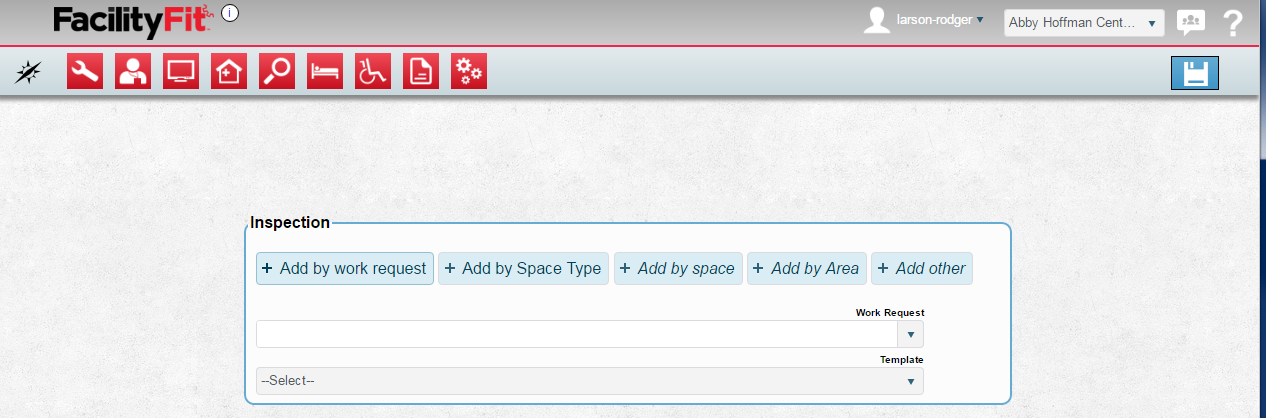The width and height of the screenshot is (1266, 418).
Task: Click the gears settings icon
Action: tap(469, 71)
